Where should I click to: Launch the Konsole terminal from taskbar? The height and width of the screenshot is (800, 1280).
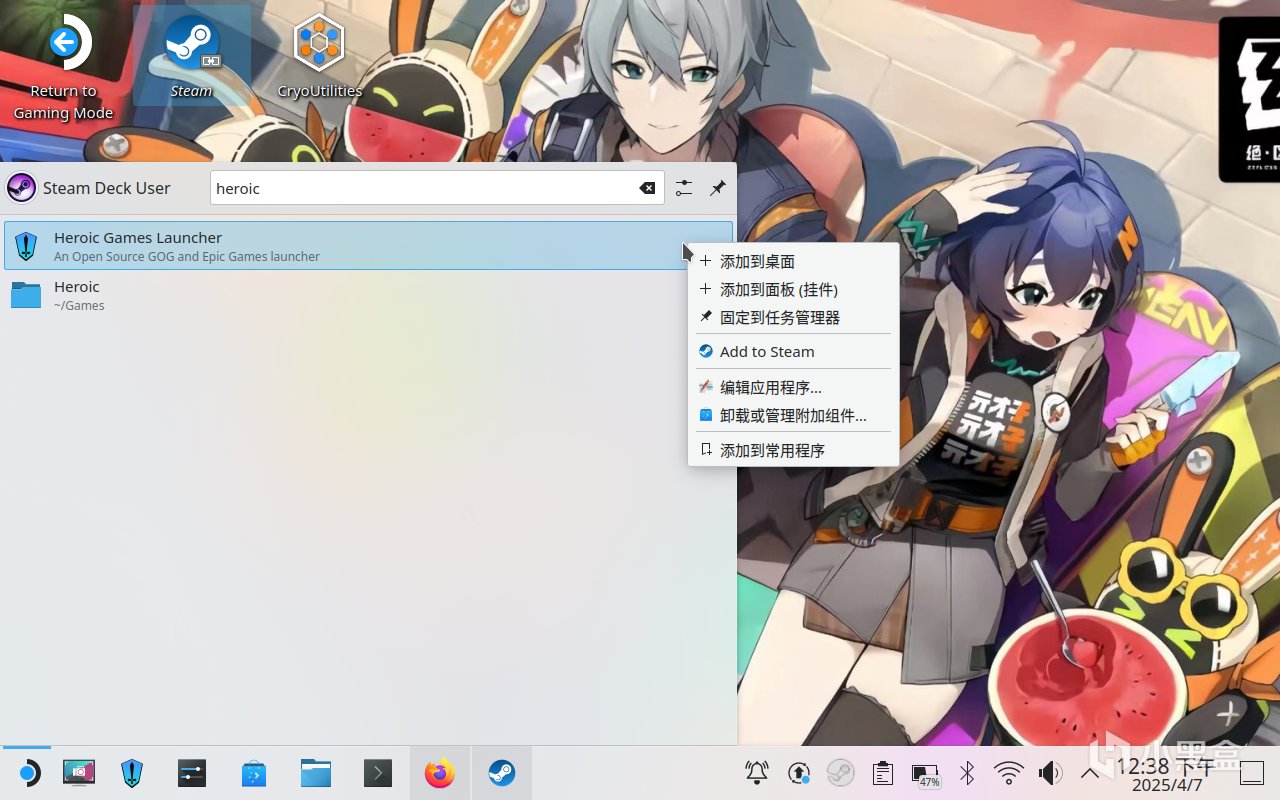pyautogui.click(x=377, y=773)
